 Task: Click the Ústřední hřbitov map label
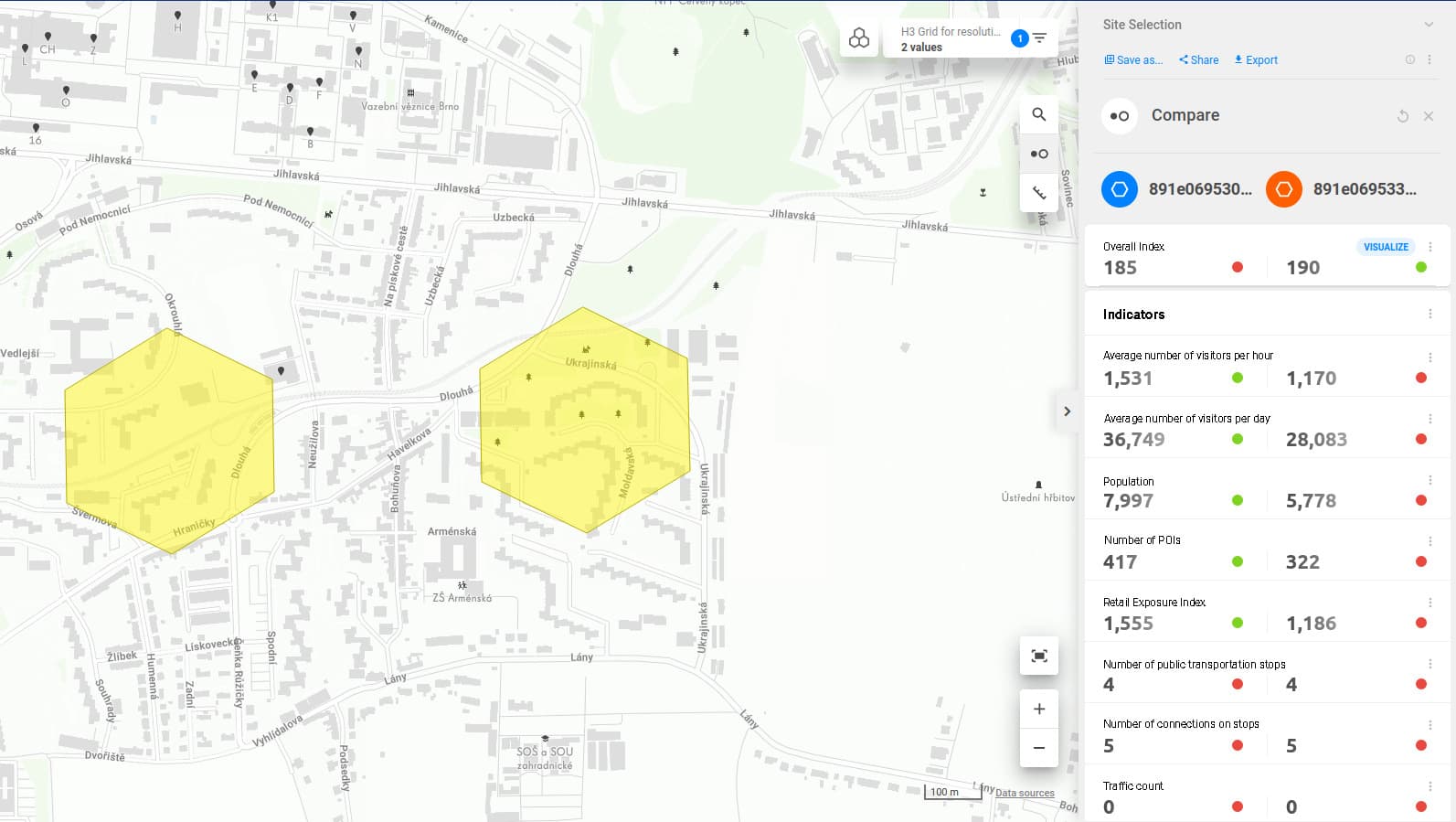click(x=1037, y=497)
